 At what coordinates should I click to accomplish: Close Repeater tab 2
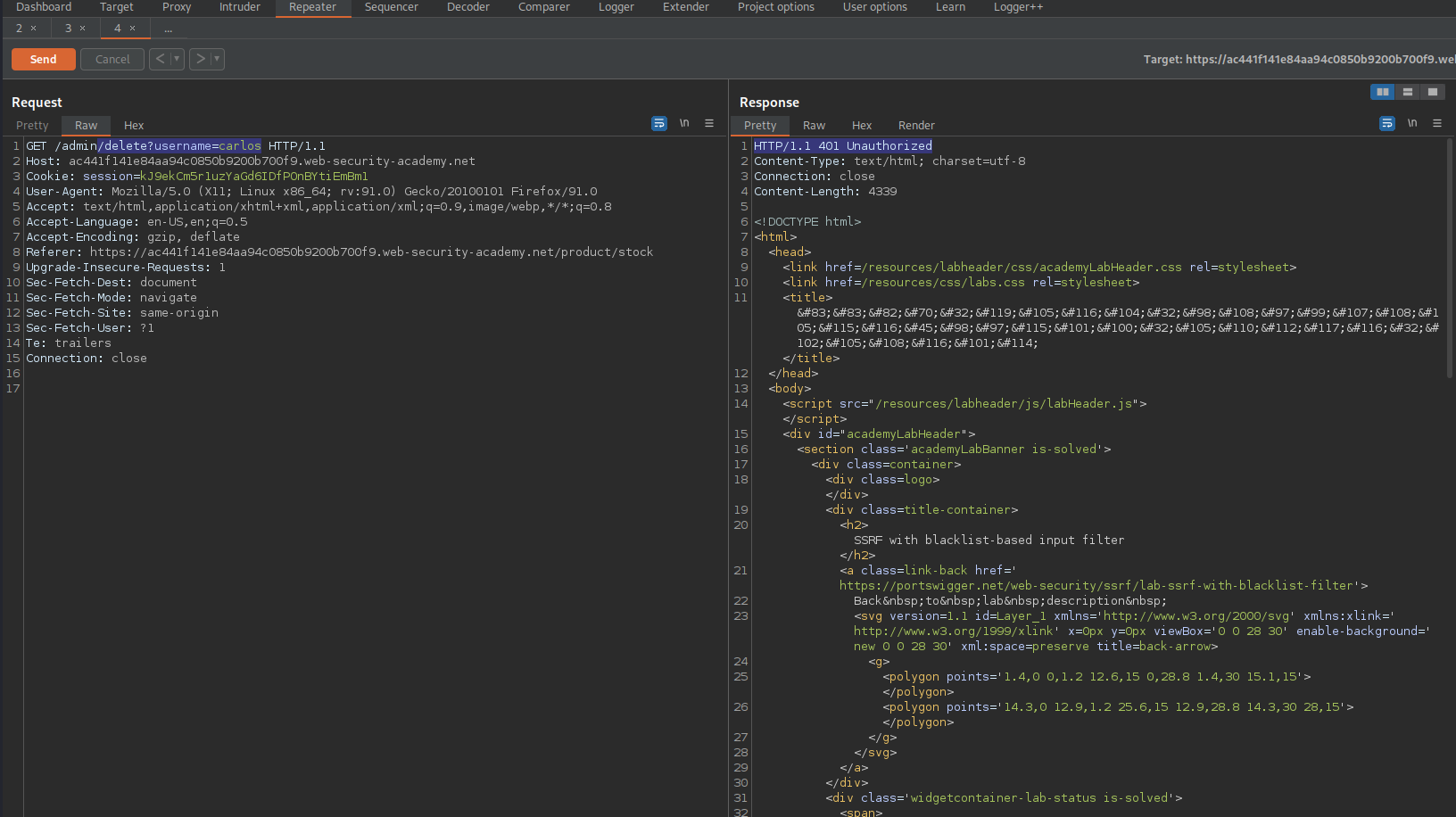(34, 29)
